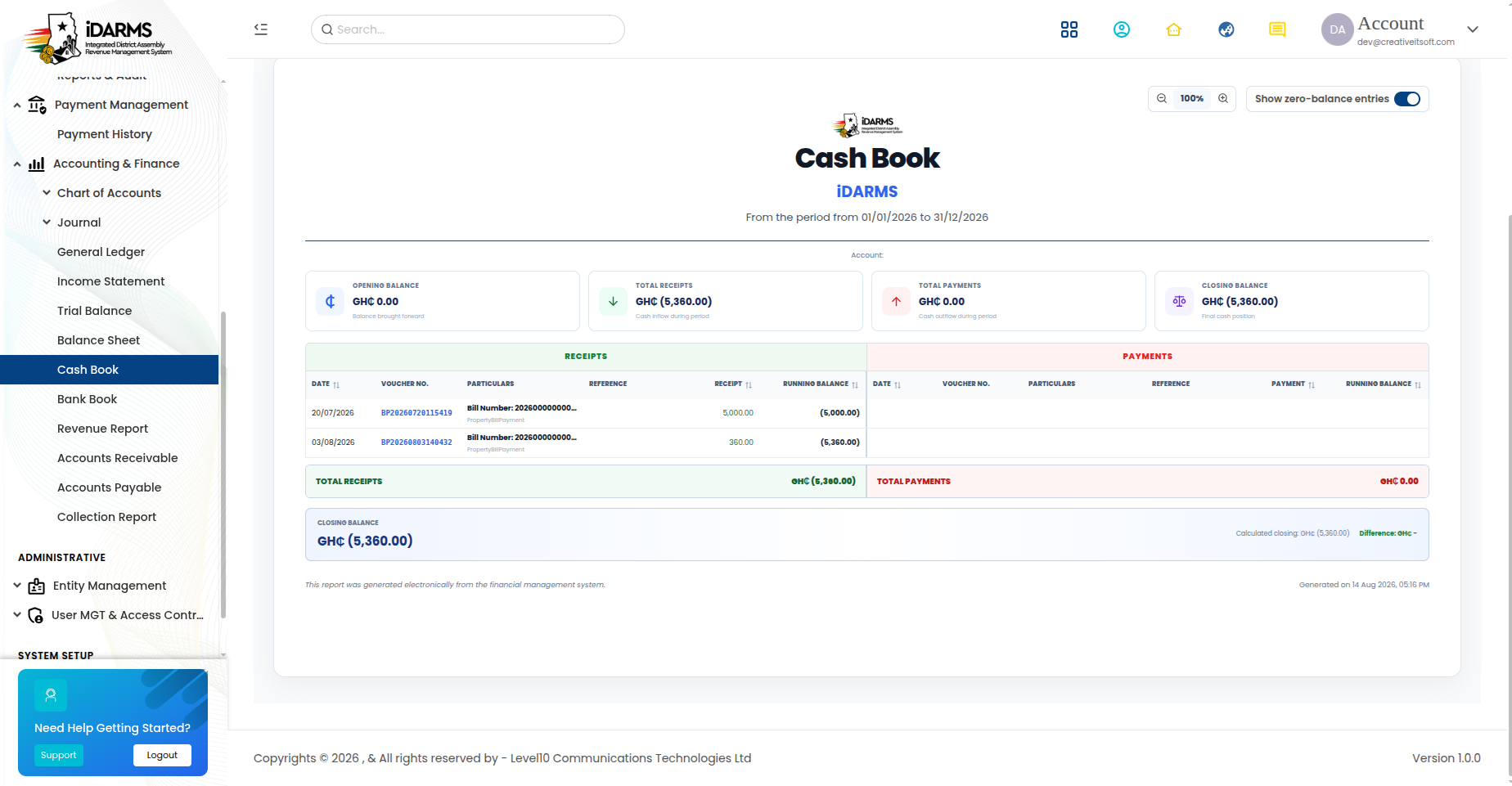Click the Support button
Image resolution: width=1512 pixels, height=786 pixels.
click(x=59, y=755)
